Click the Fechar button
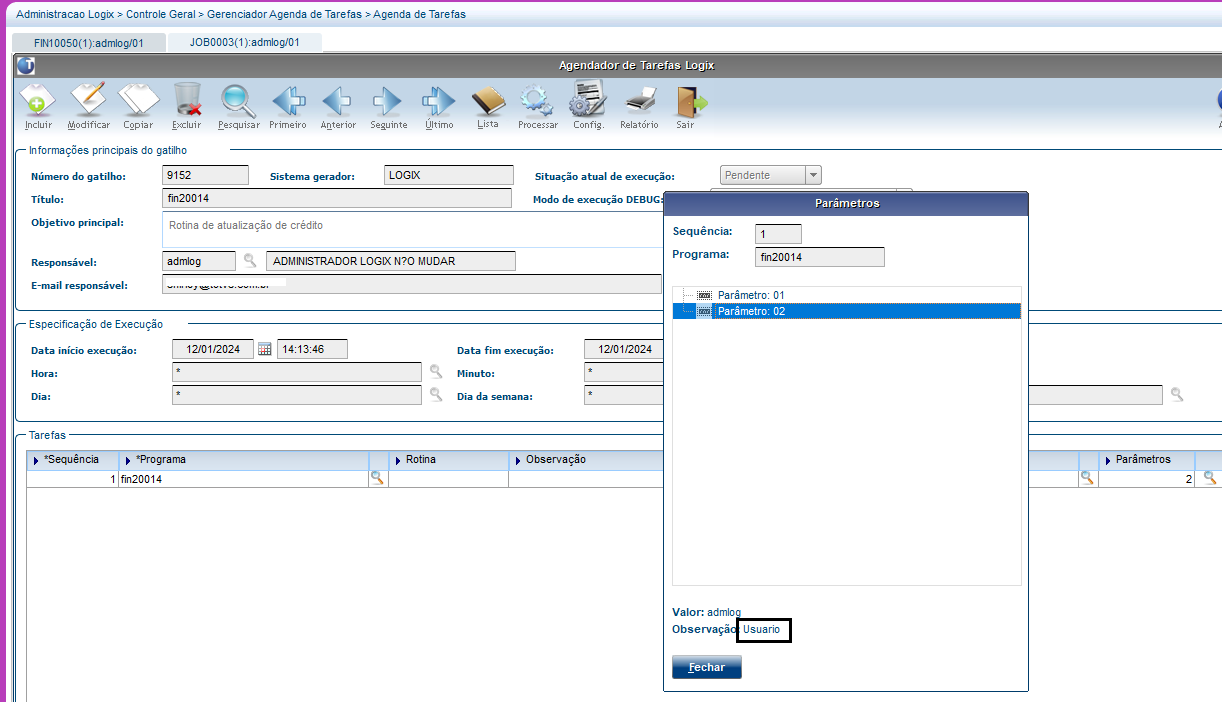The image size is (1222, 702). click(x=707, y=667)
